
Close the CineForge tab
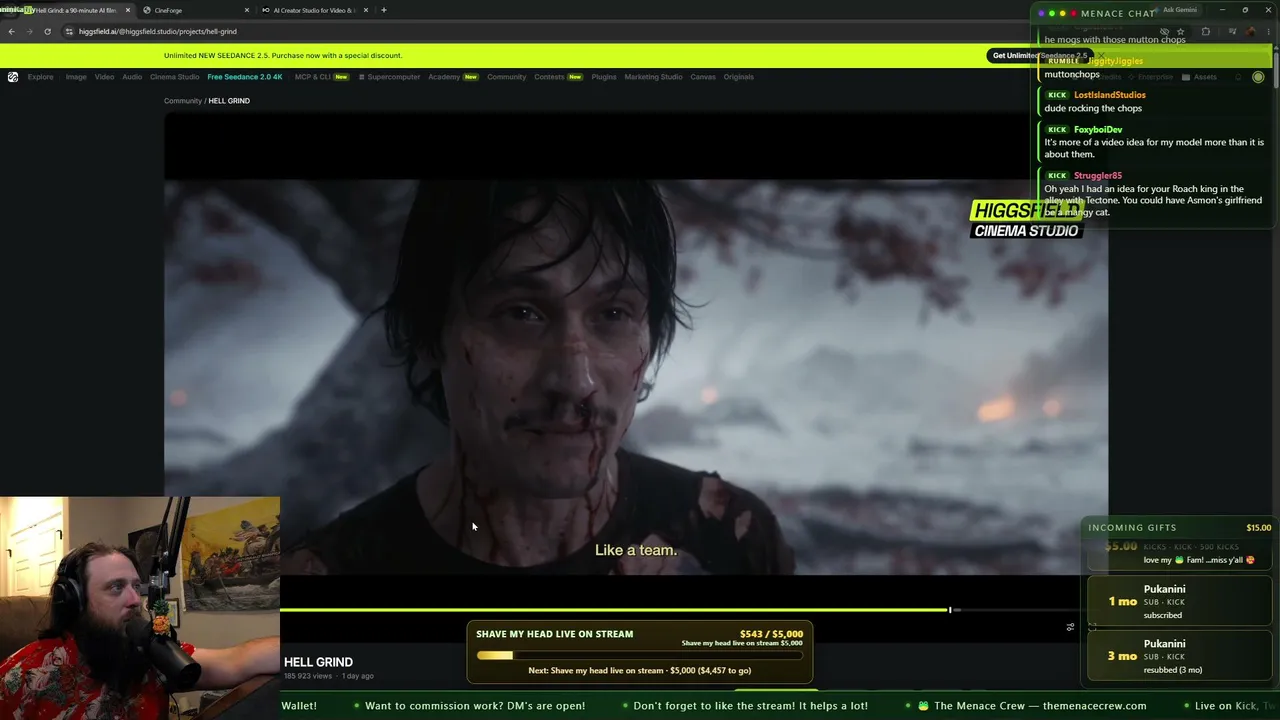(x=247, y=10)
